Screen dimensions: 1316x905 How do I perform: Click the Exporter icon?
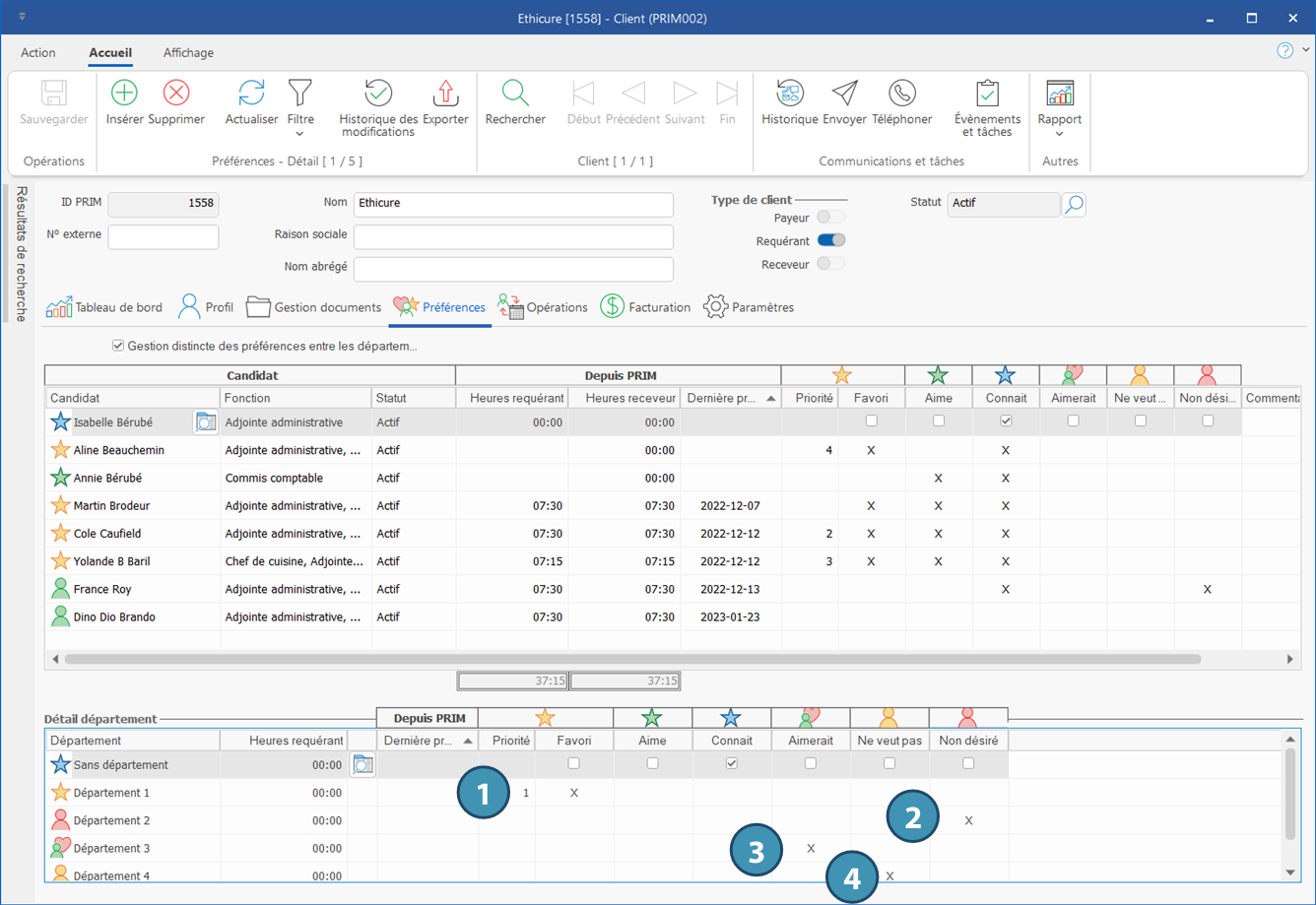pos(445,94)
